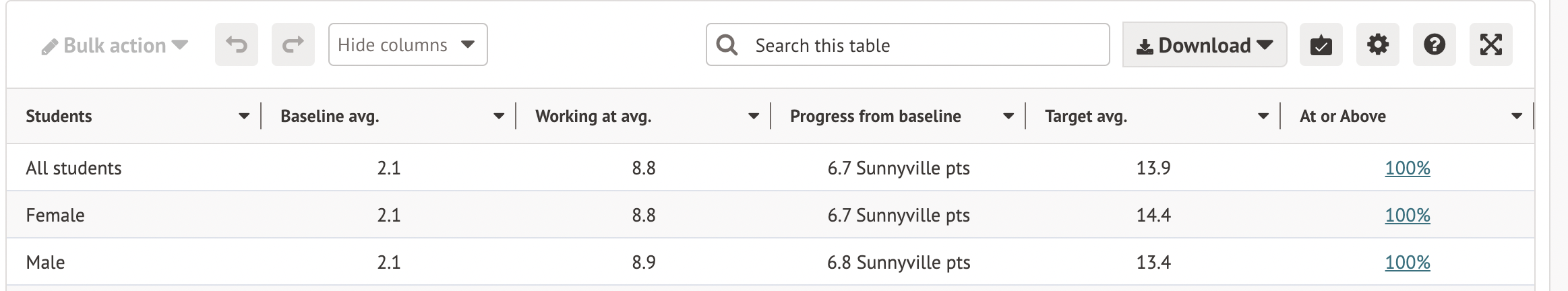Open the Download dropdown menu

point(1204,45)
